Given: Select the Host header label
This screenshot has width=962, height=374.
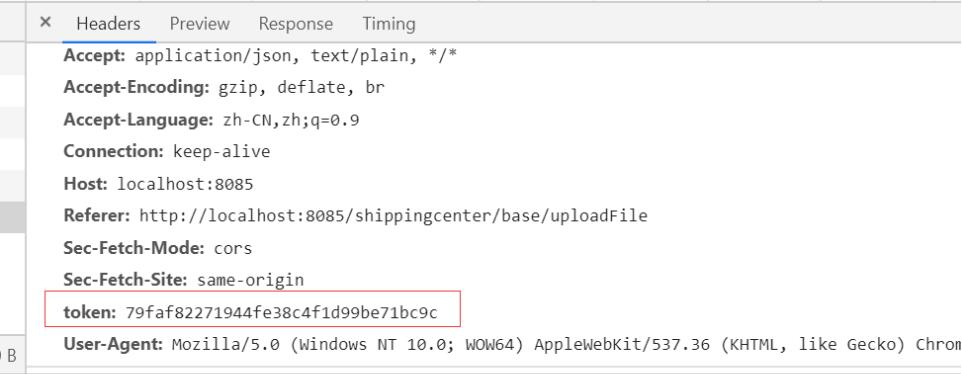Looking at the screenshot, I should [x=86, y=183].
